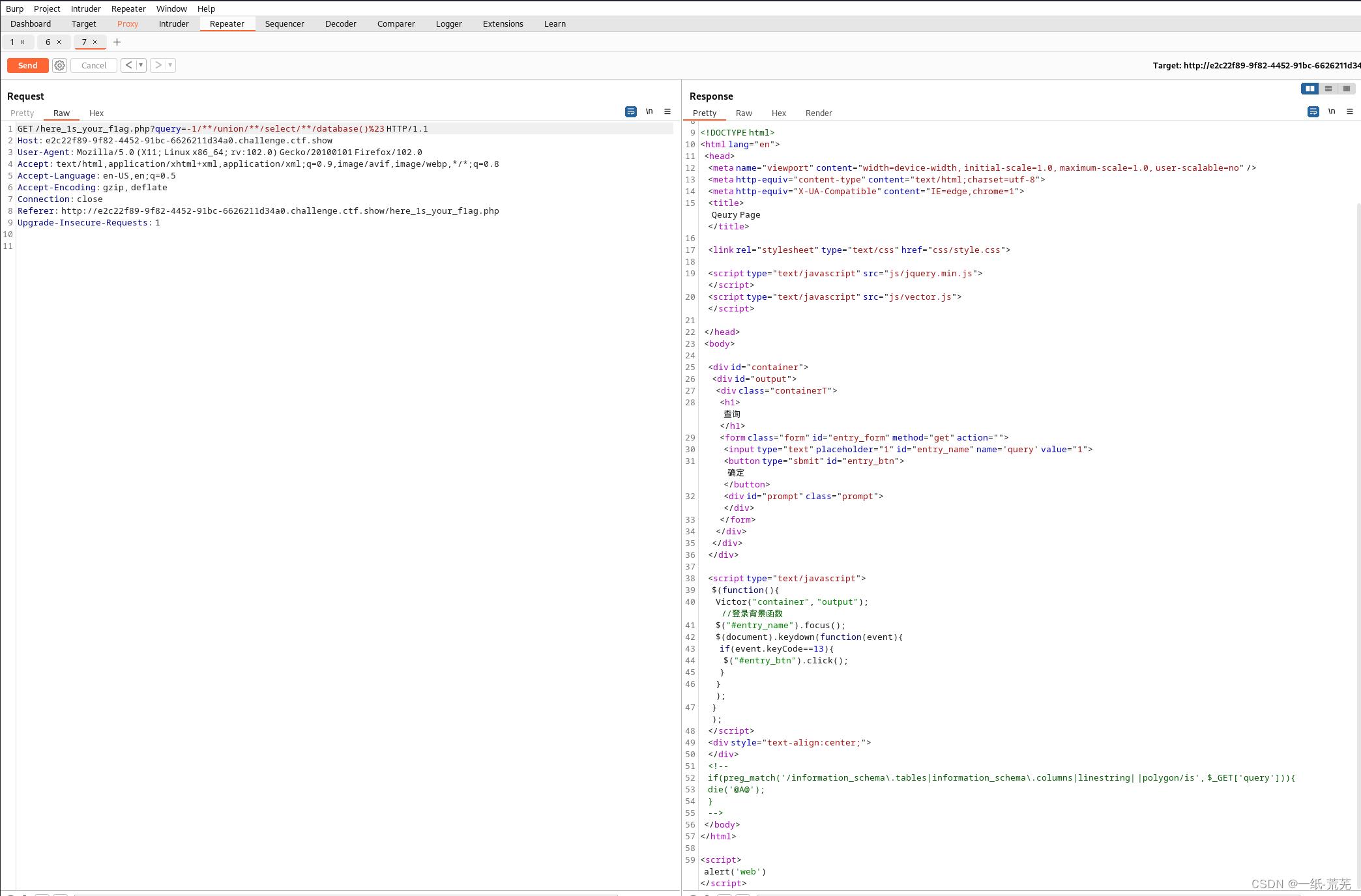1361x896 pixels.
Task: Go forward to next request in history
Action: [158, 65]
